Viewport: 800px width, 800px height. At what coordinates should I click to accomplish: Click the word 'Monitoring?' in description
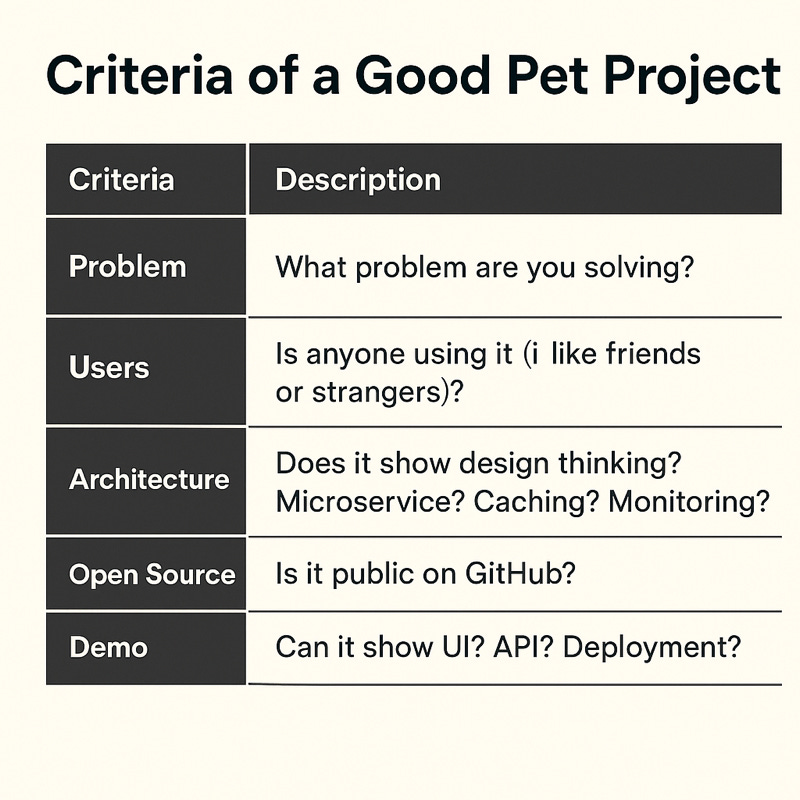(689, 503)
